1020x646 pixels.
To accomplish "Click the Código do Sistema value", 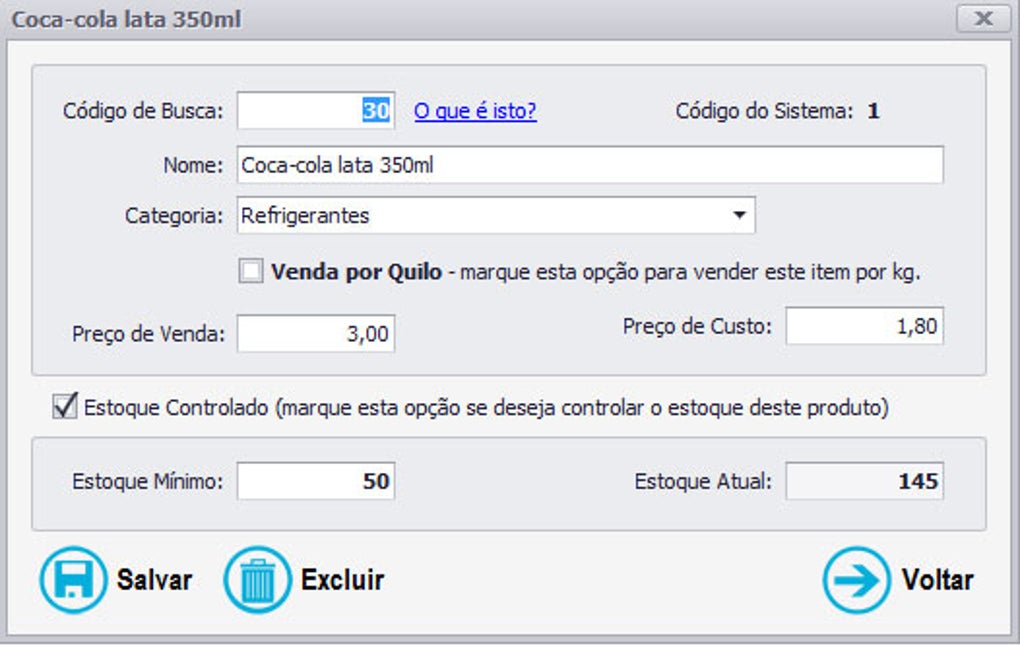I will (x=873, y=111).
